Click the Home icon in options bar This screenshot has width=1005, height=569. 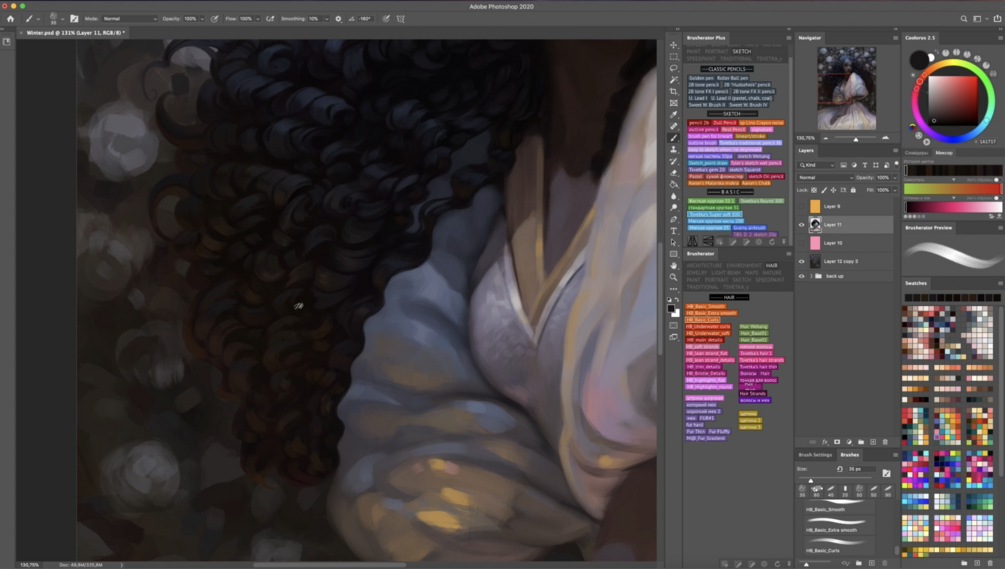click(10, 19)
